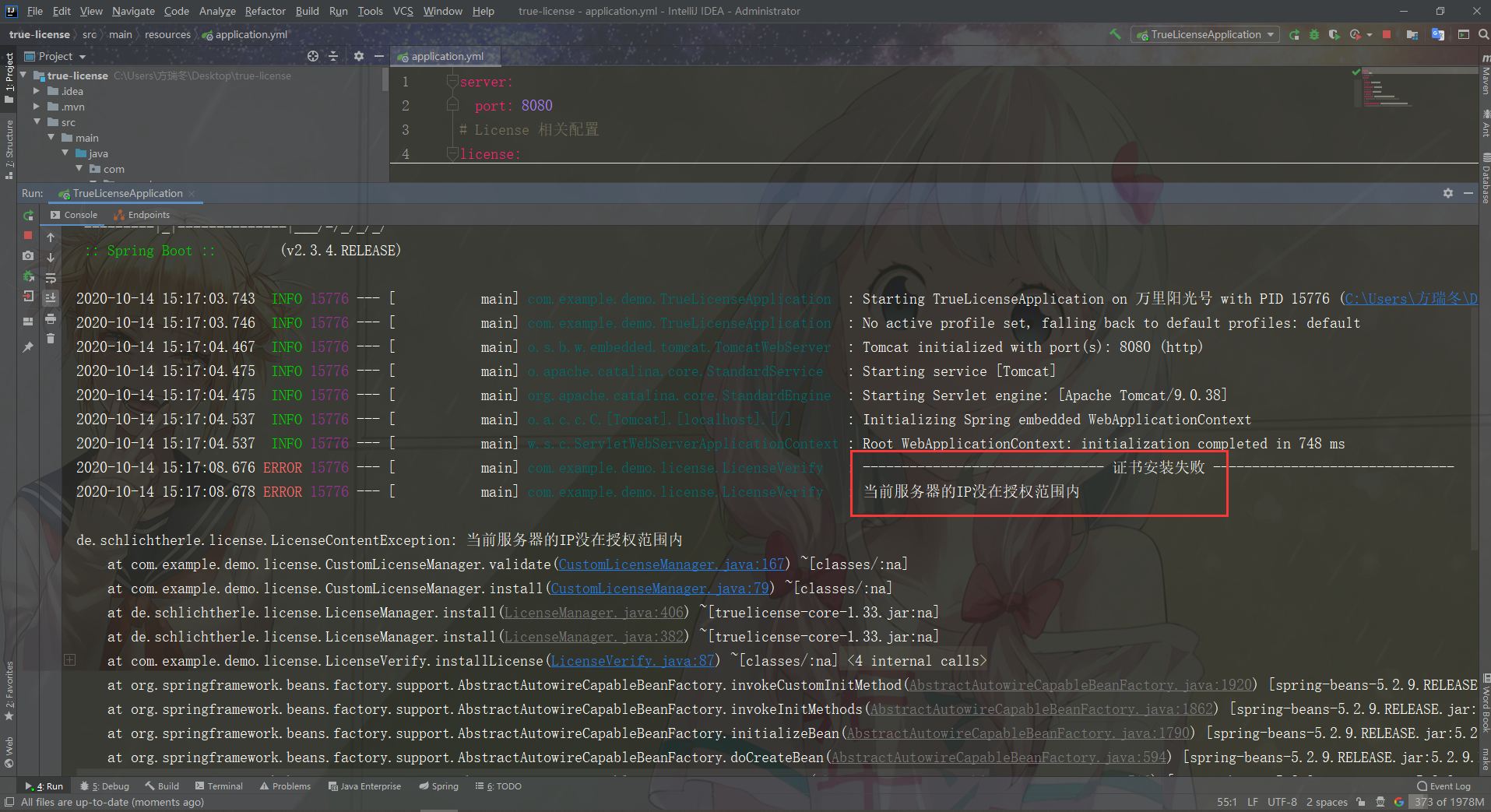Collapse the Run tool window with minimize arrow
This screenshot has width=1491, height=812.
[1469, 193]
